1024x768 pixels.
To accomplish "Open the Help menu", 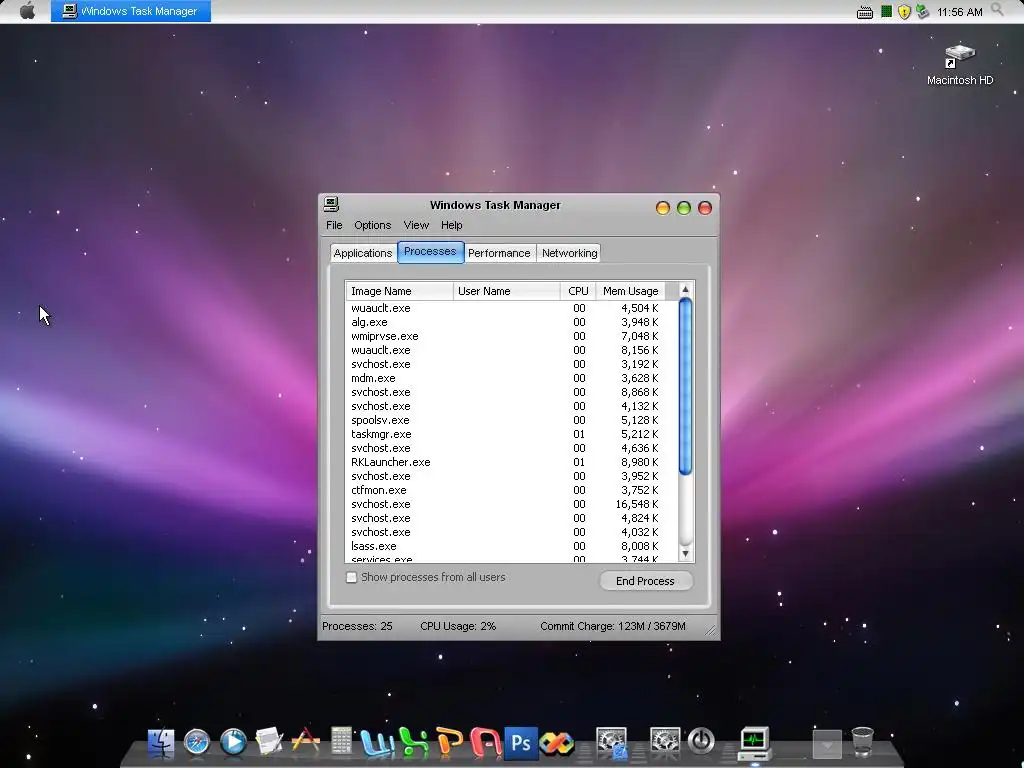I will 451,225.
